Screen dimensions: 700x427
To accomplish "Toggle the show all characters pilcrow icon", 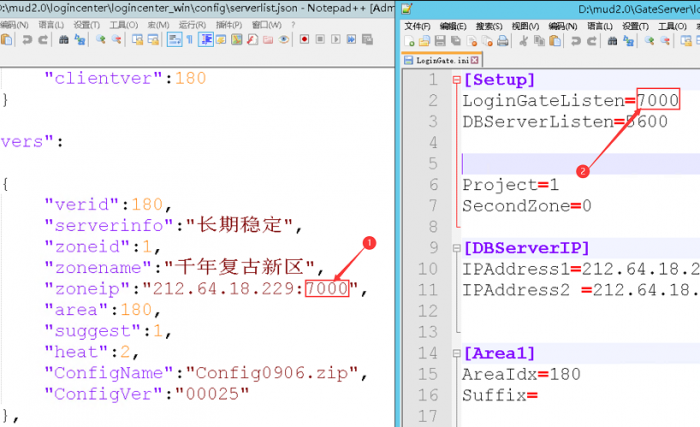I will coord(187,40).
